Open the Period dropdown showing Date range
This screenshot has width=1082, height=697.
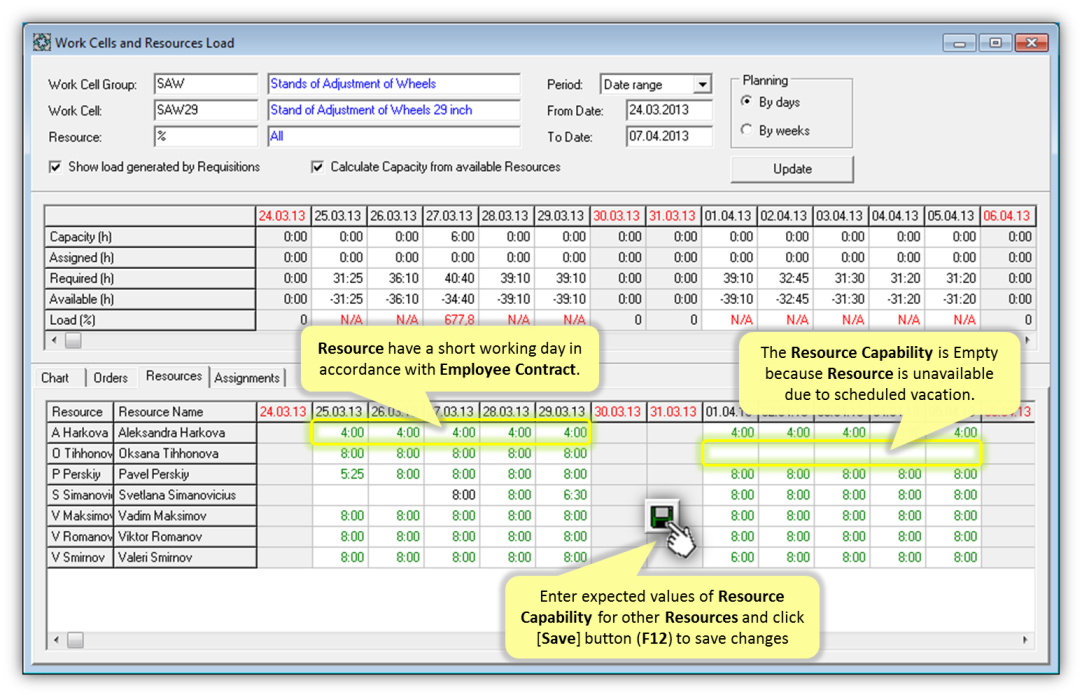pyautogui.click(x=702, y=84)
